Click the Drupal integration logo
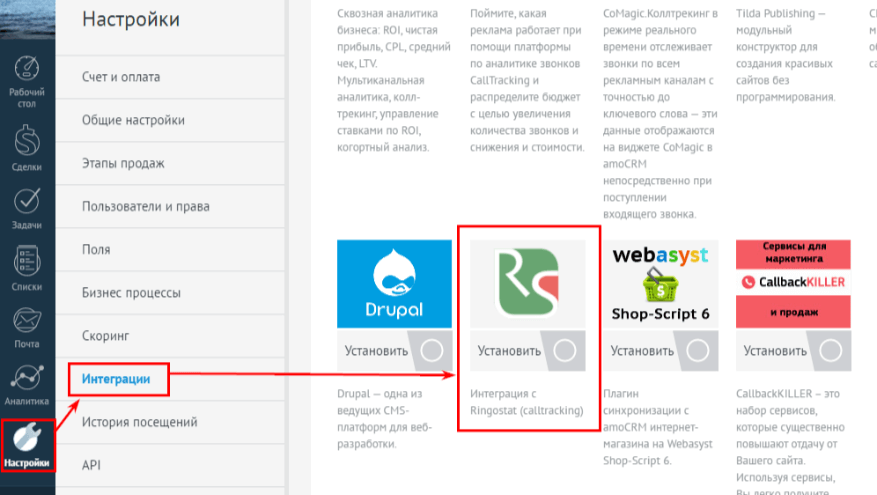 point(394,284)
